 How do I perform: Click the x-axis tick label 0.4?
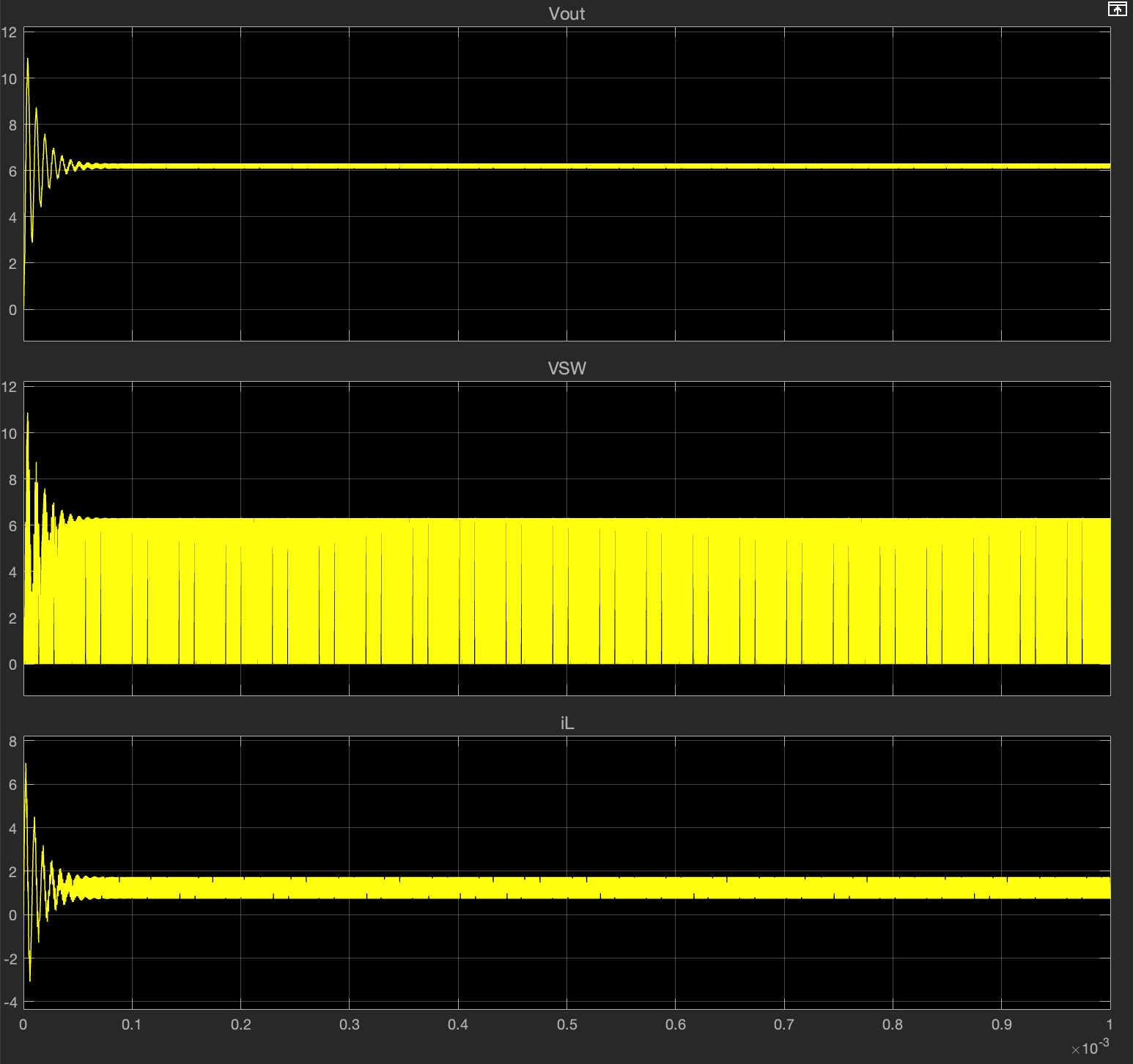point(458,1024)
